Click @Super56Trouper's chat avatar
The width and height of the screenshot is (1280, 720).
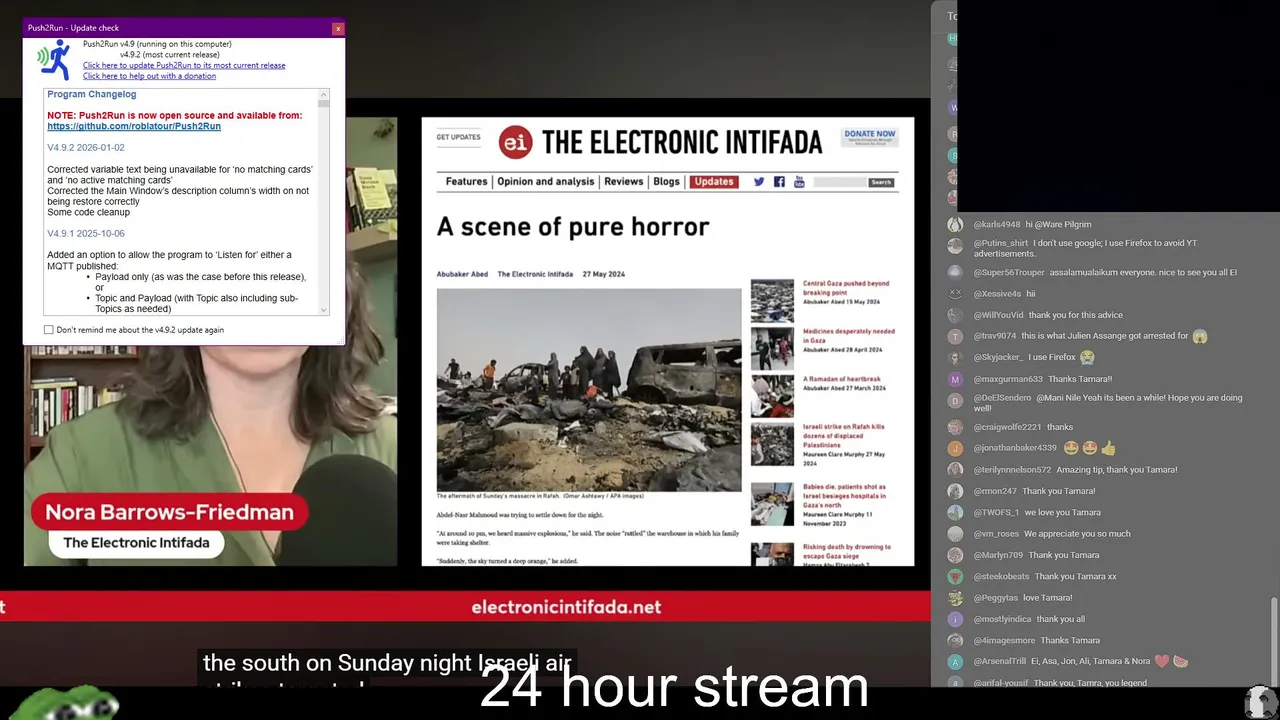click(x=955, y=272)
